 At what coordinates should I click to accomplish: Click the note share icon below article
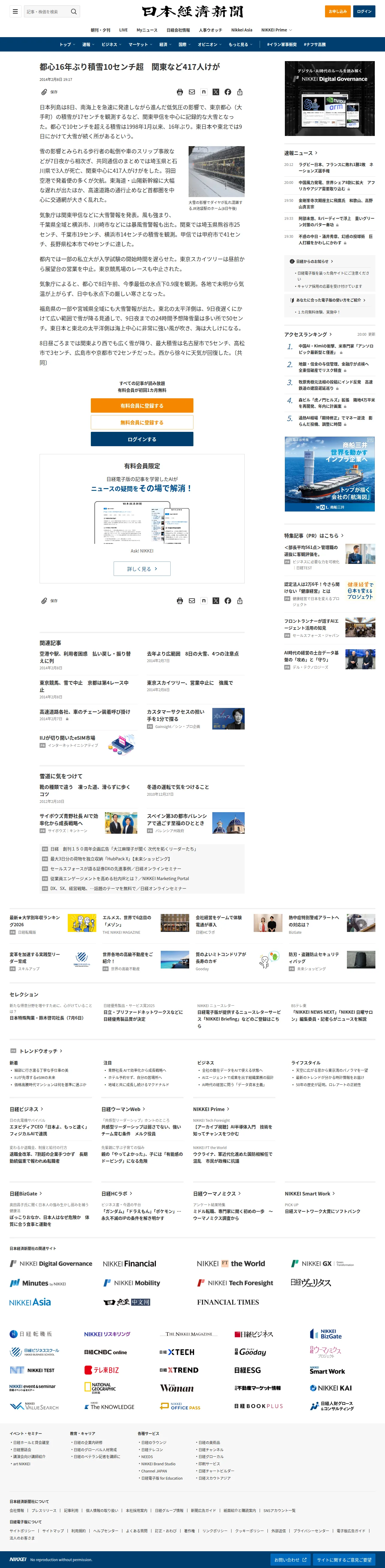point(204,601)
